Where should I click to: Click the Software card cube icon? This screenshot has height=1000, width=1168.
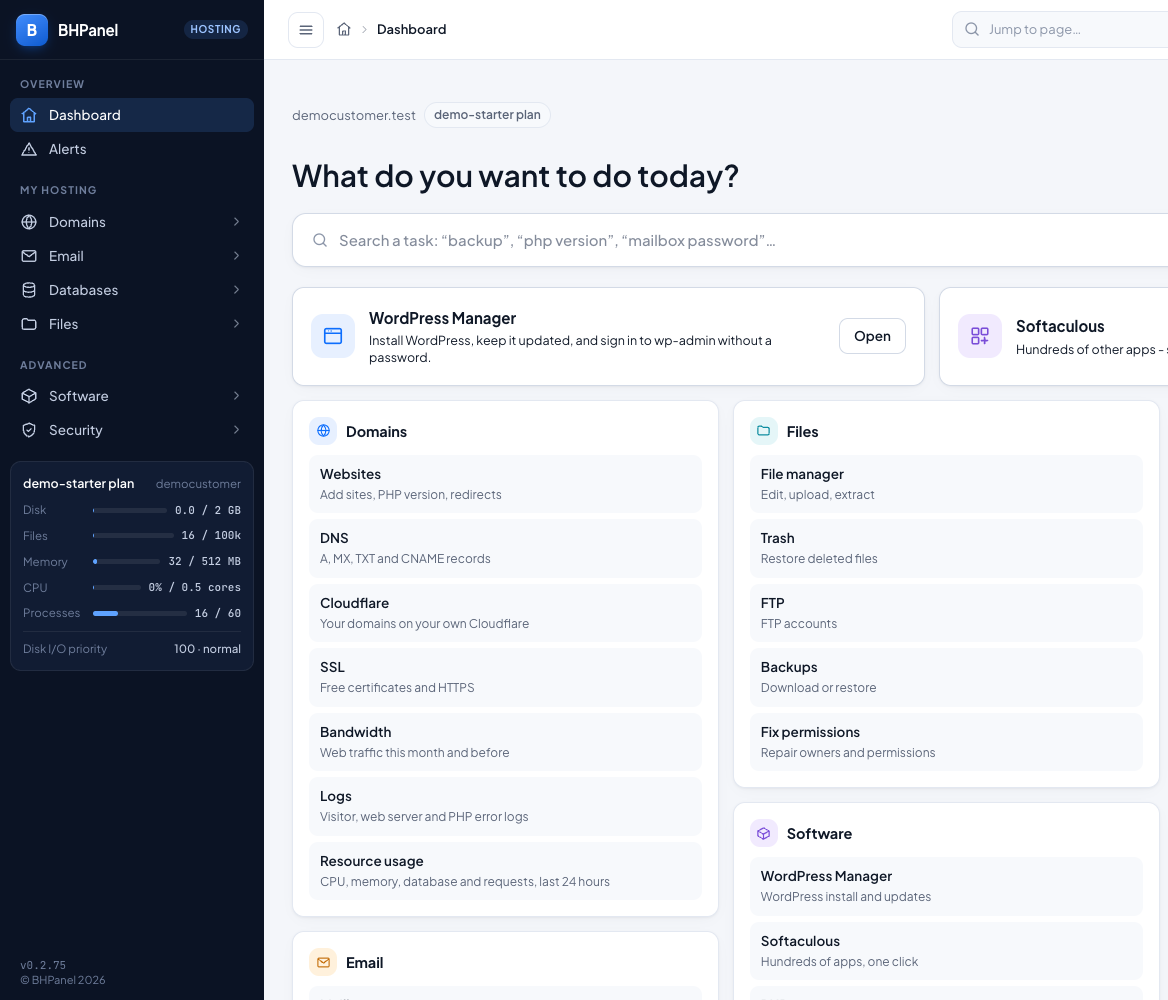pyautogui.click(x=764, y=833)
